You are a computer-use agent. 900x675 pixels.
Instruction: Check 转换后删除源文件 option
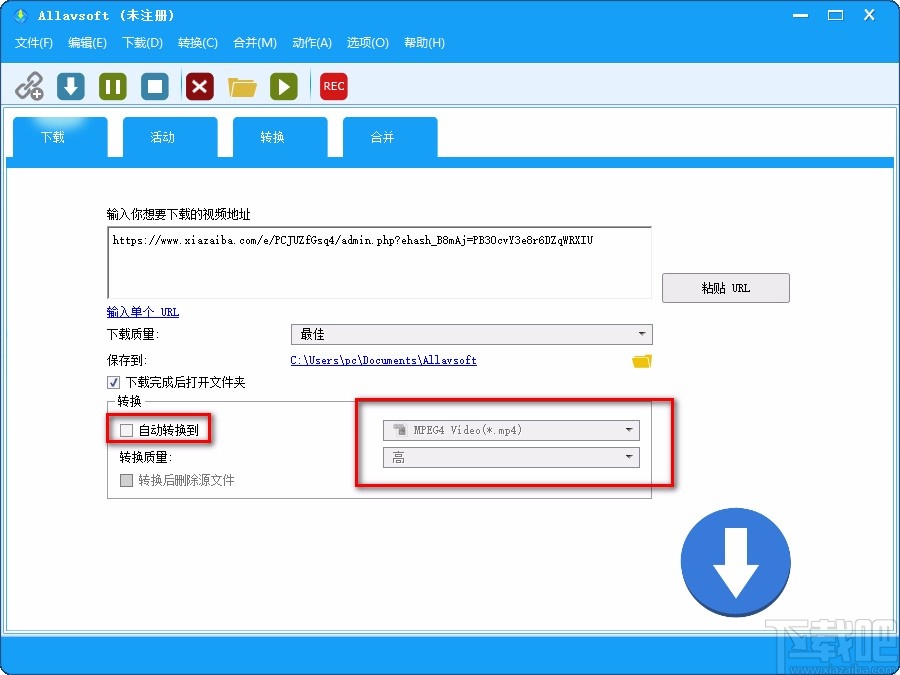pyautogui.click(x=126, y=480)
